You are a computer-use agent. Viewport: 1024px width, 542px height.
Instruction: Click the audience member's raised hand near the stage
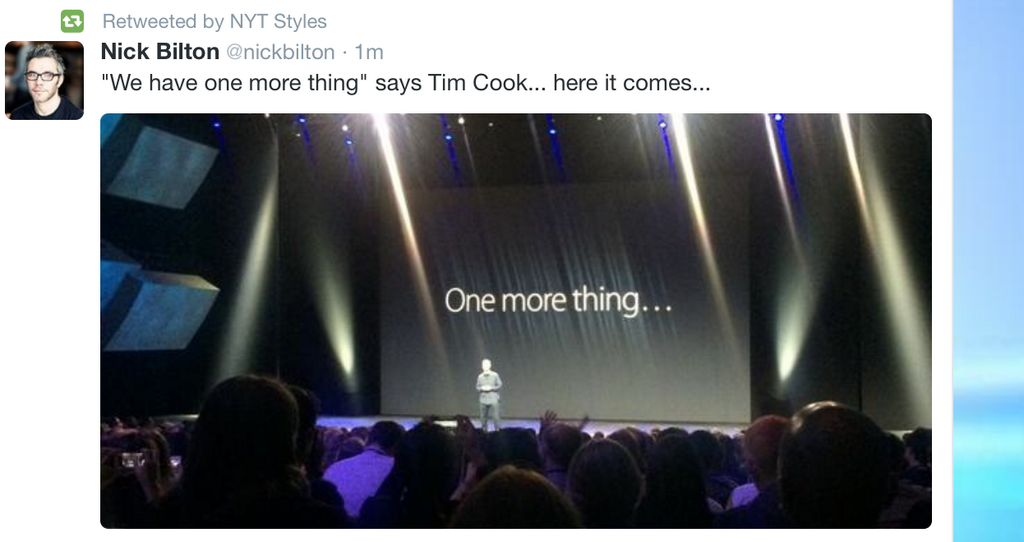coord(546,418)
